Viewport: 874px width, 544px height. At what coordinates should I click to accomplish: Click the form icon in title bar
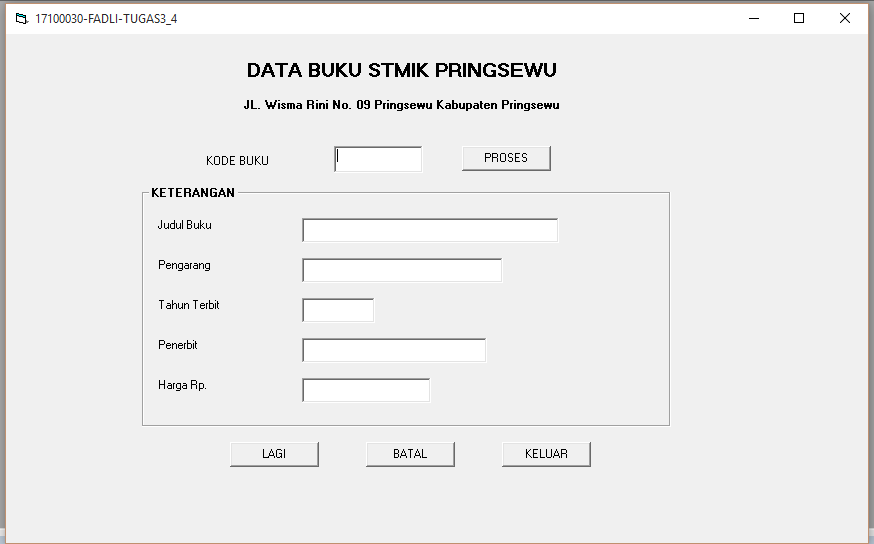pos(22,18)
